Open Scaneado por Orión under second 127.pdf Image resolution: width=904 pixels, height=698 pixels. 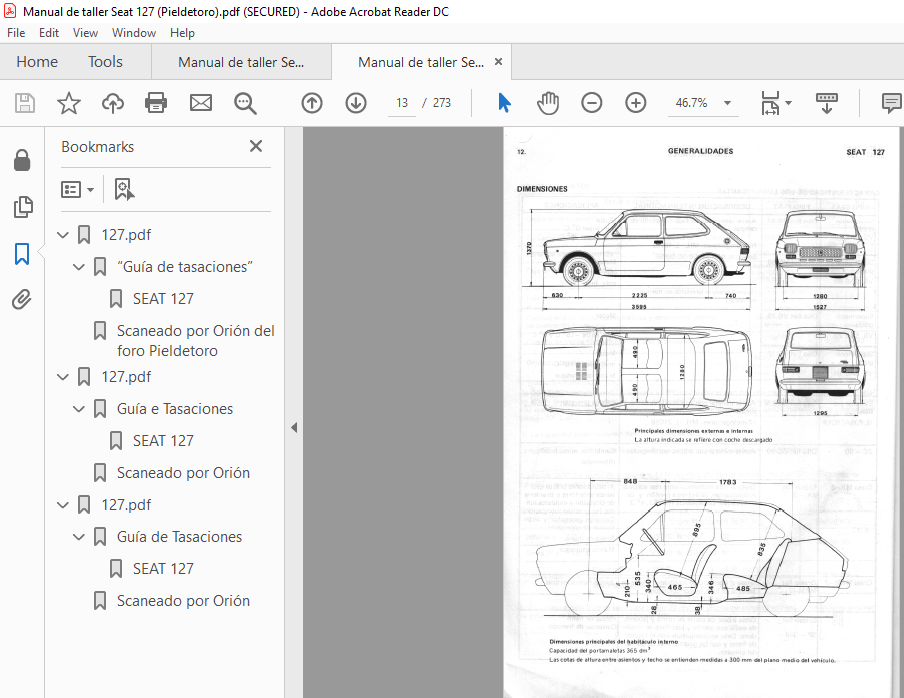click(x=183, y=473)
